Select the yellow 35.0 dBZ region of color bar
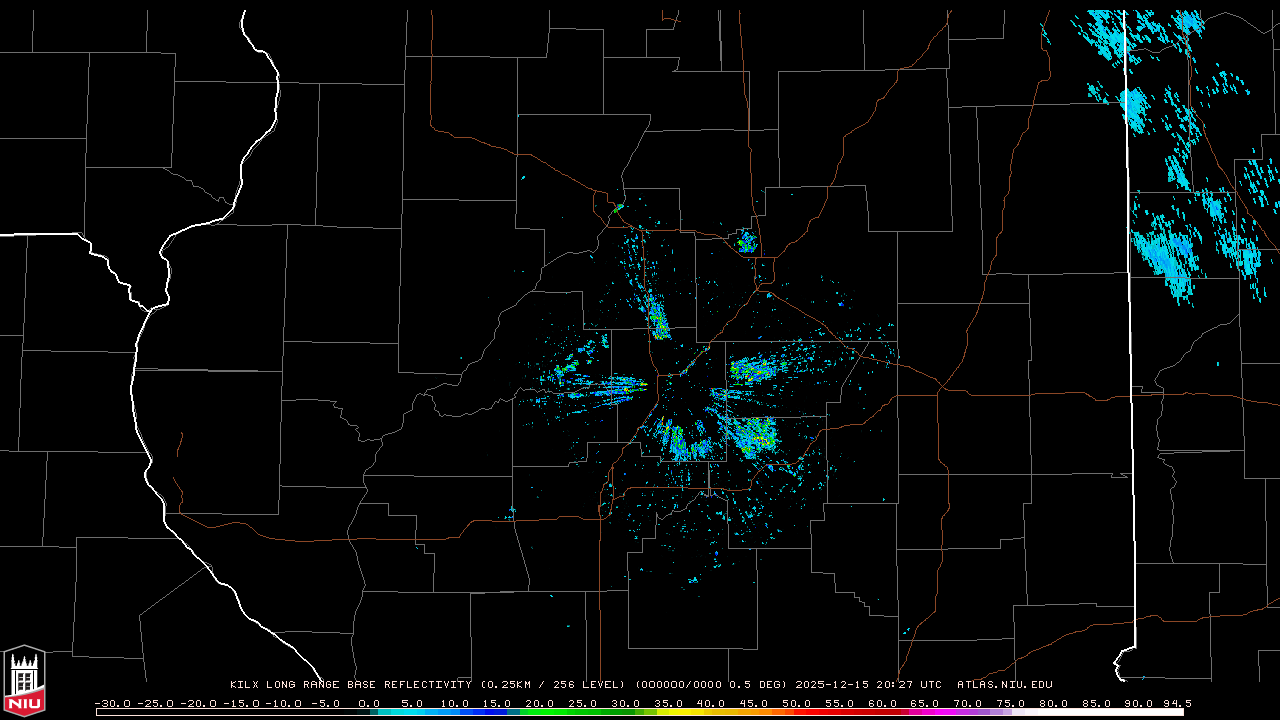The image size is (1280, 720). [668, 712]
